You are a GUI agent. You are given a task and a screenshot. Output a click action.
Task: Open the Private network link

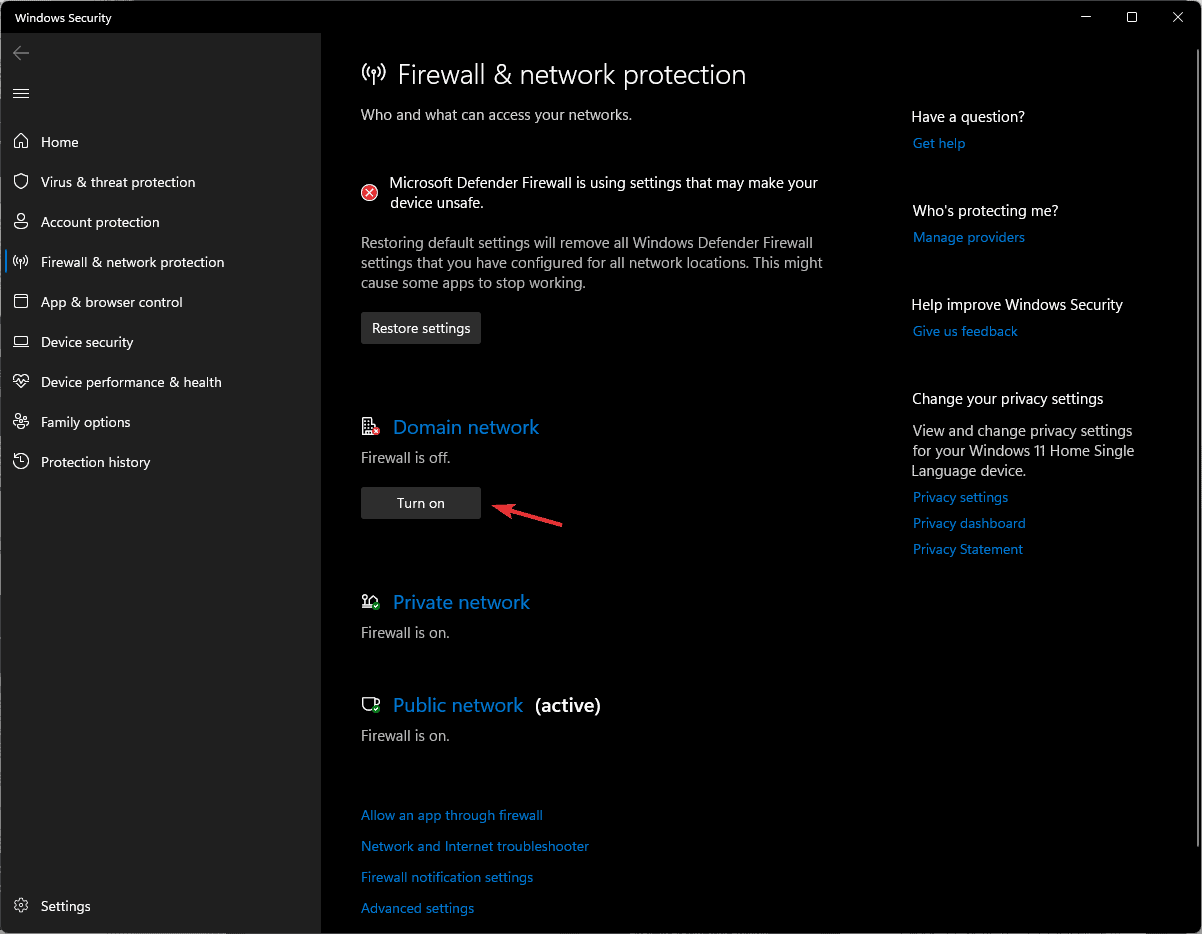point(461,602)
